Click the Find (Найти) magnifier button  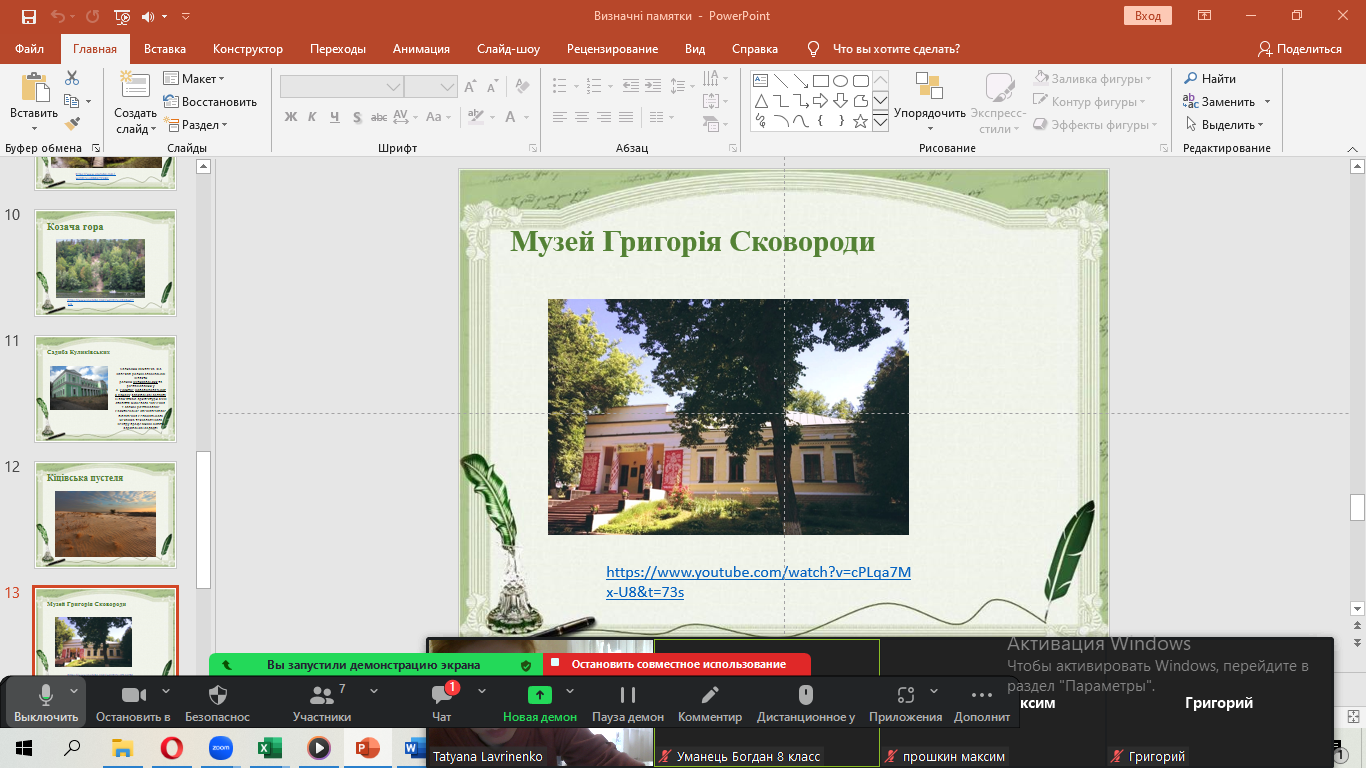[x=1210, y=78]
